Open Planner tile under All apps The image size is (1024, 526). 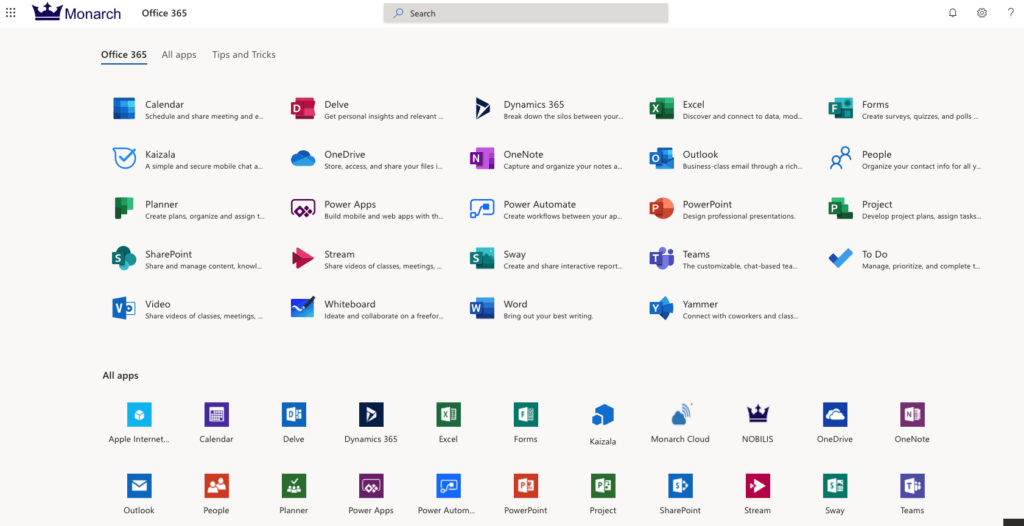(x=294, y=494)
